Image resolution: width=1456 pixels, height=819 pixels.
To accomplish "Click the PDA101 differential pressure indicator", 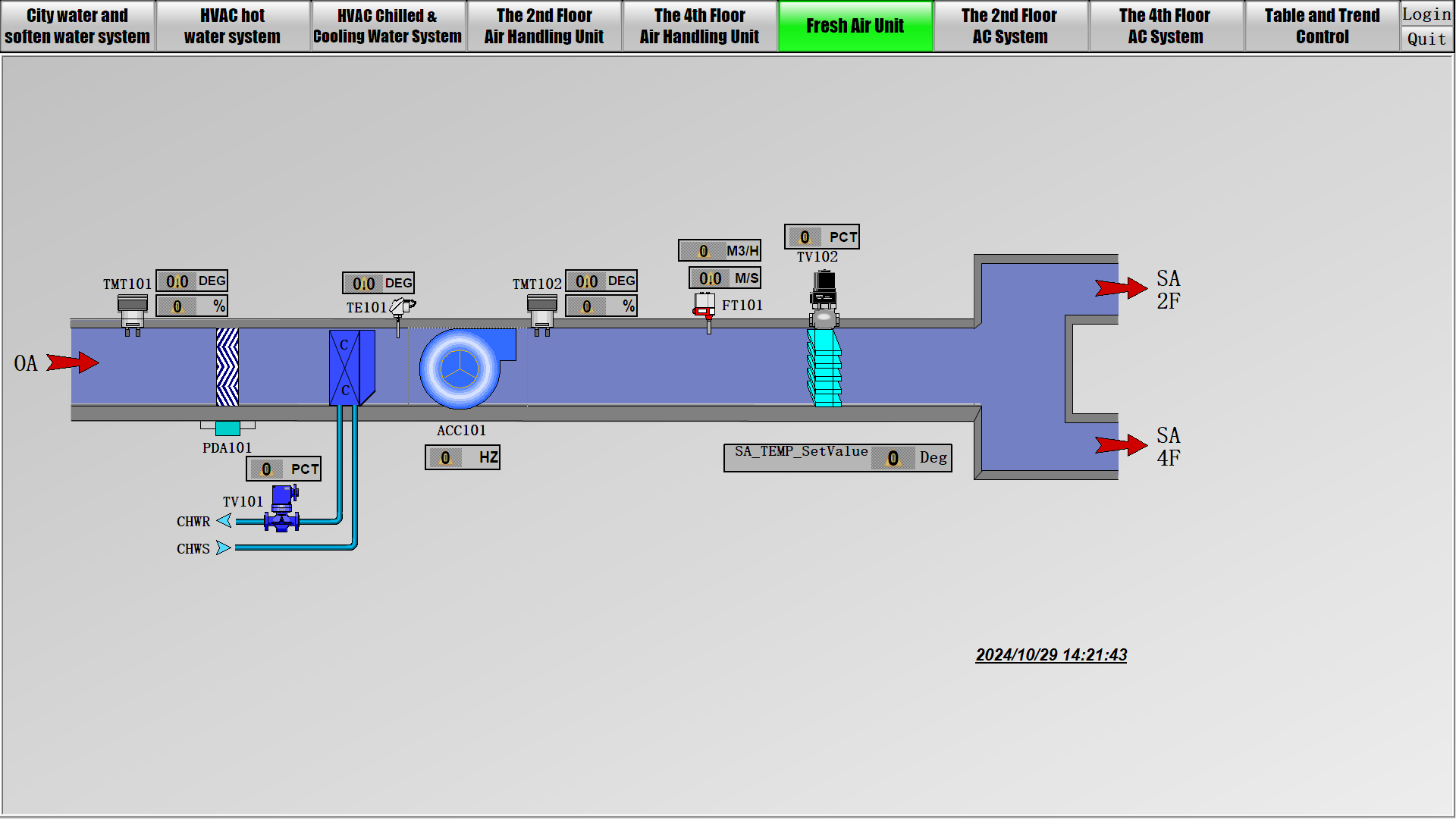I will tap(227, 428).
